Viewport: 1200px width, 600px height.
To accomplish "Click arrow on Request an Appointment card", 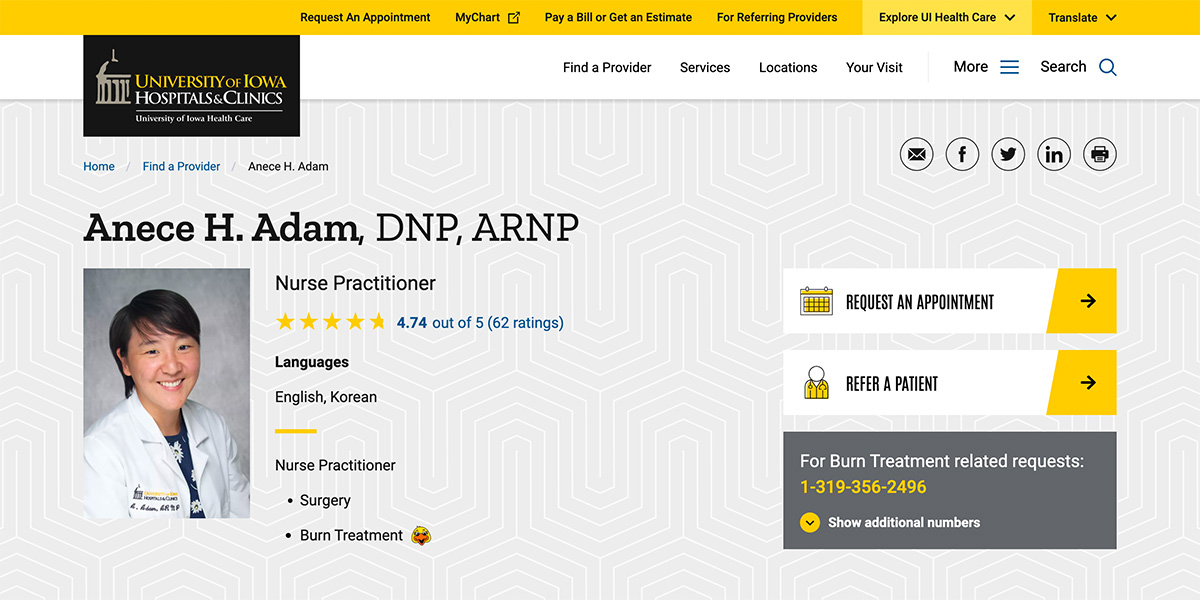I will click(x=1088, y=301).
